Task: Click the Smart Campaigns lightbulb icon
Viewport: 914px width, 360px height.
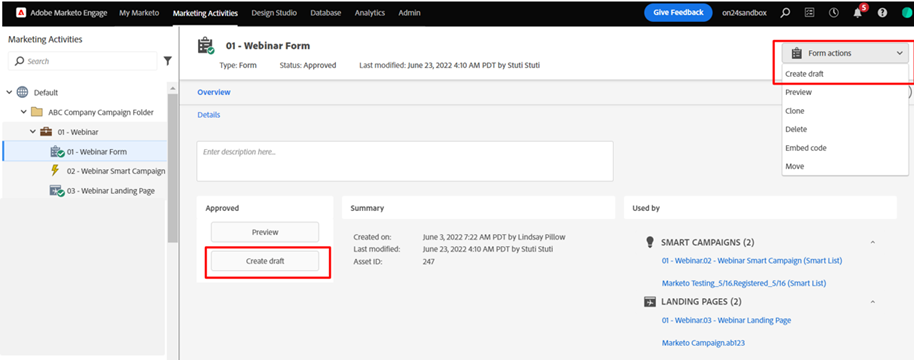Action: tap(650, 242)
